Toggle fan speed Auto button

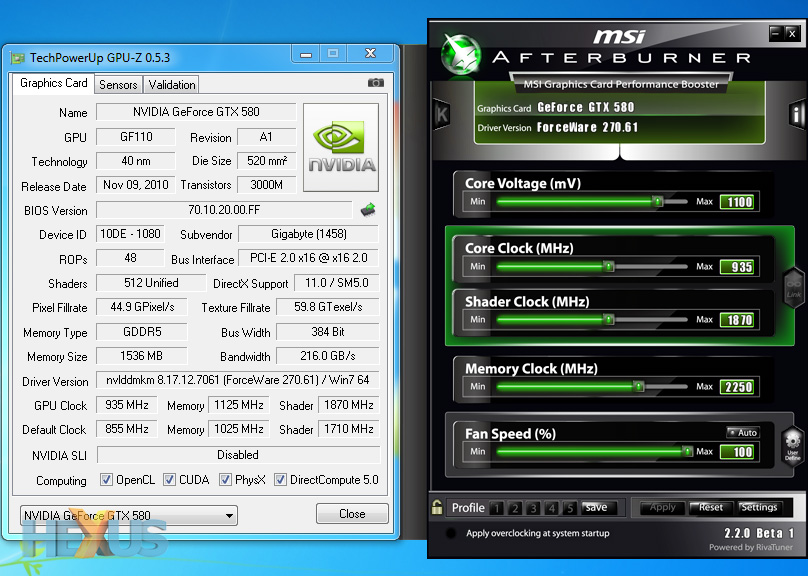tap(743, 433)
